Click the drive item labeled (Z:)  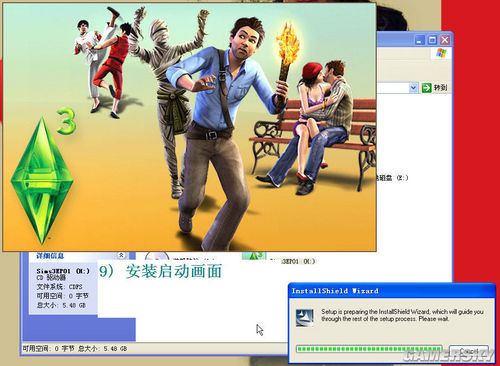click(392, 178)
